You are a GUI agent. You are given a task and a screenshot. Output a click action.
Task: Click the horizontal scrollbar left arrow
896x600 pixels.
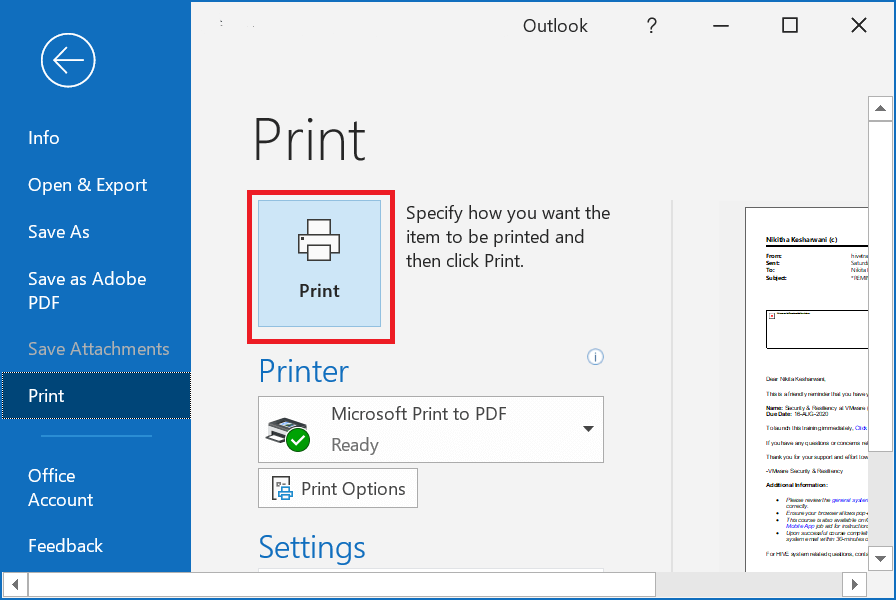point(15,585)
